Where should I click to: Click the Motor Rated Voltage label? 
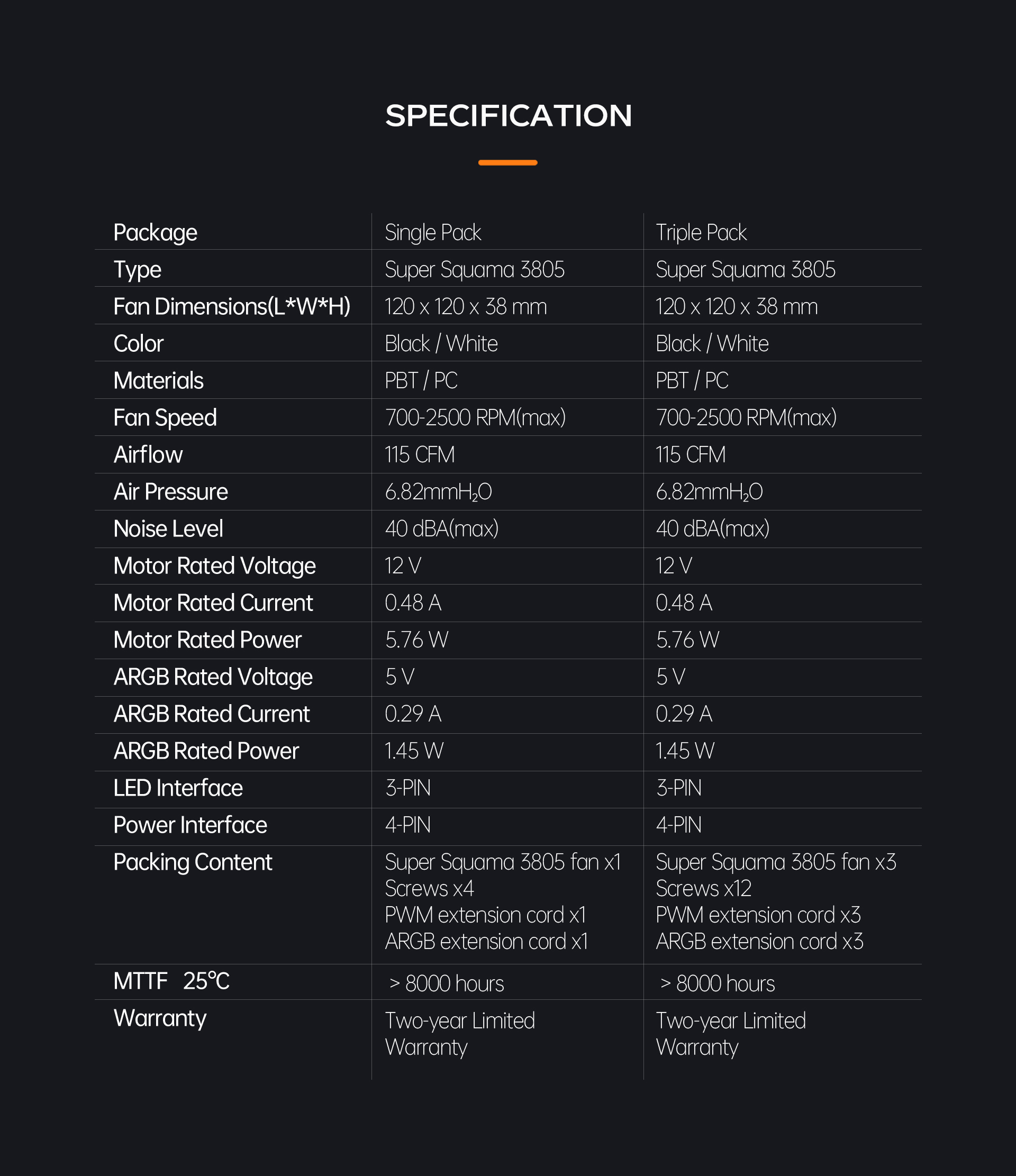click(214, 566)
